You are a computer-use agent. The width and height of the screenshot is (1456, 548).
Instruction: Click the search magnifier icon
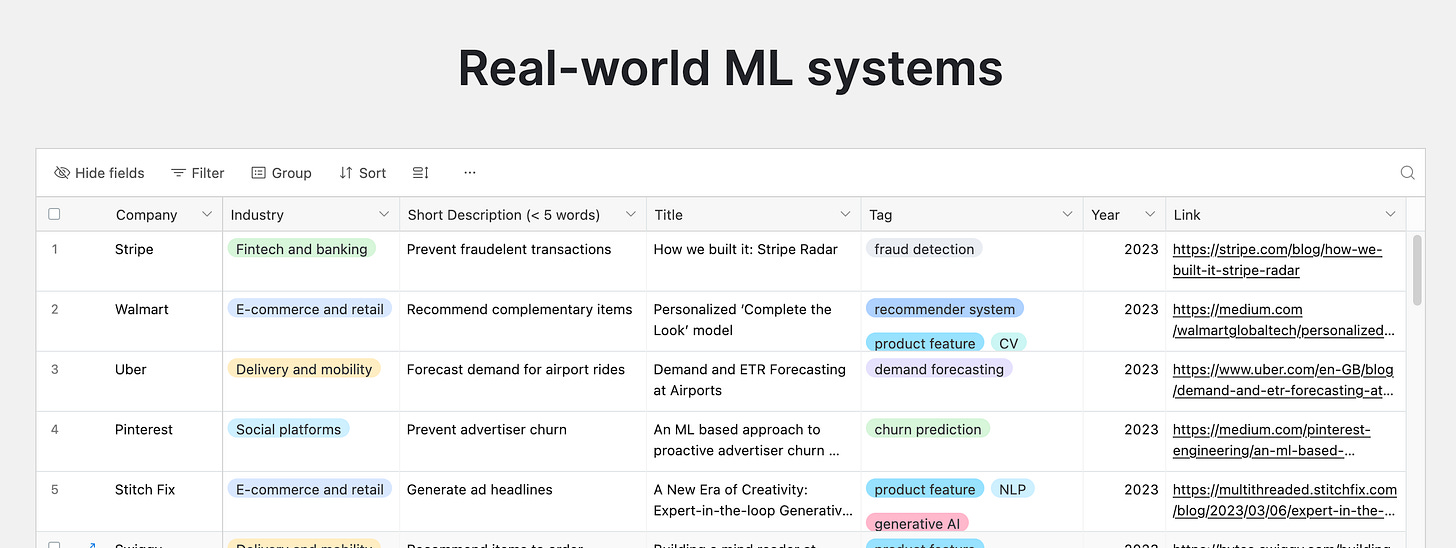click(x=1407, y=173)
